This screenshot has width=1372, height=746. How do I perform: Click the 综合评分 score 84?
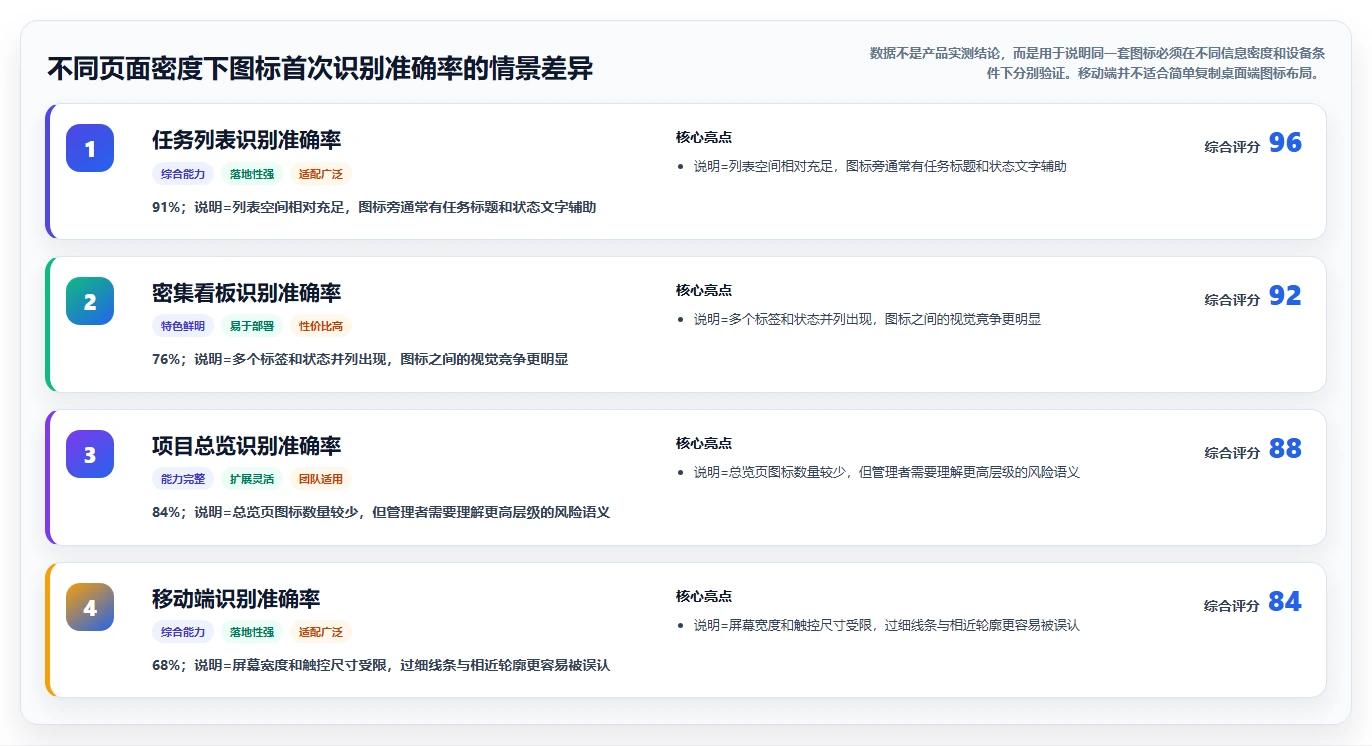[1285, 602]
